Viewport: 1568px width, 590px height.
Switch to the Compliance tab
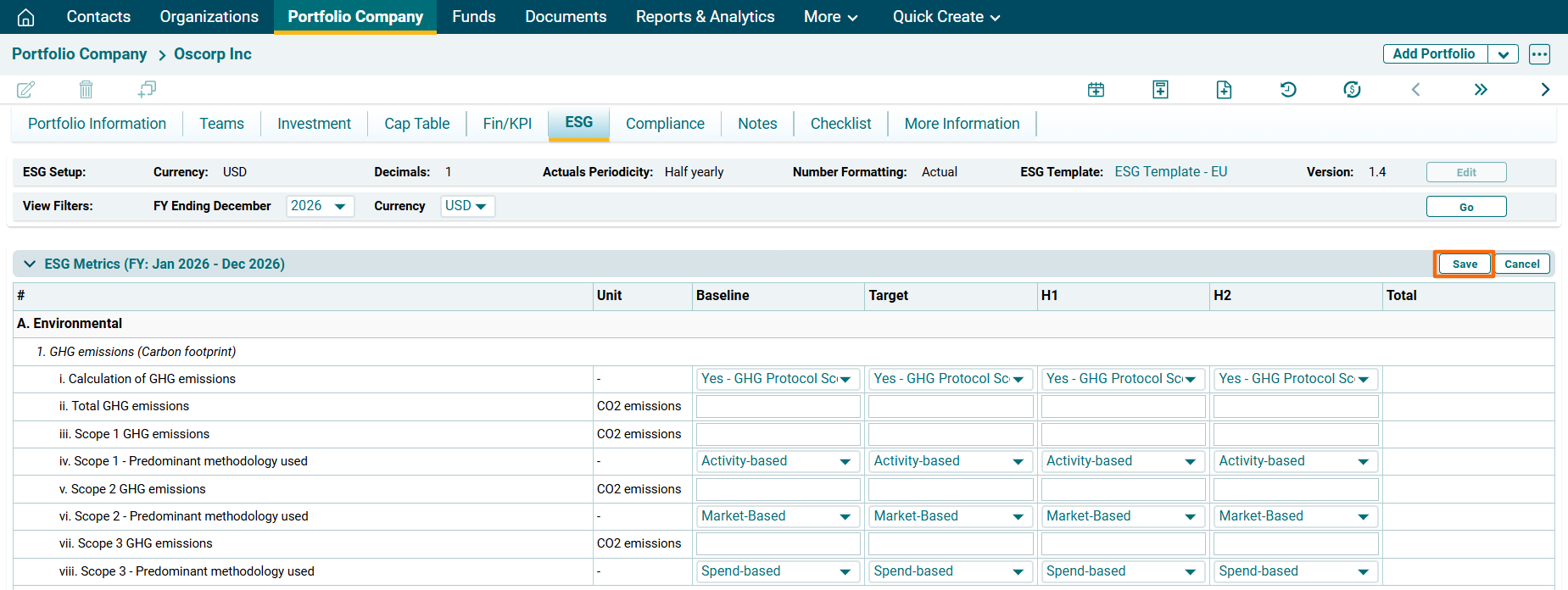coord(665,124)
